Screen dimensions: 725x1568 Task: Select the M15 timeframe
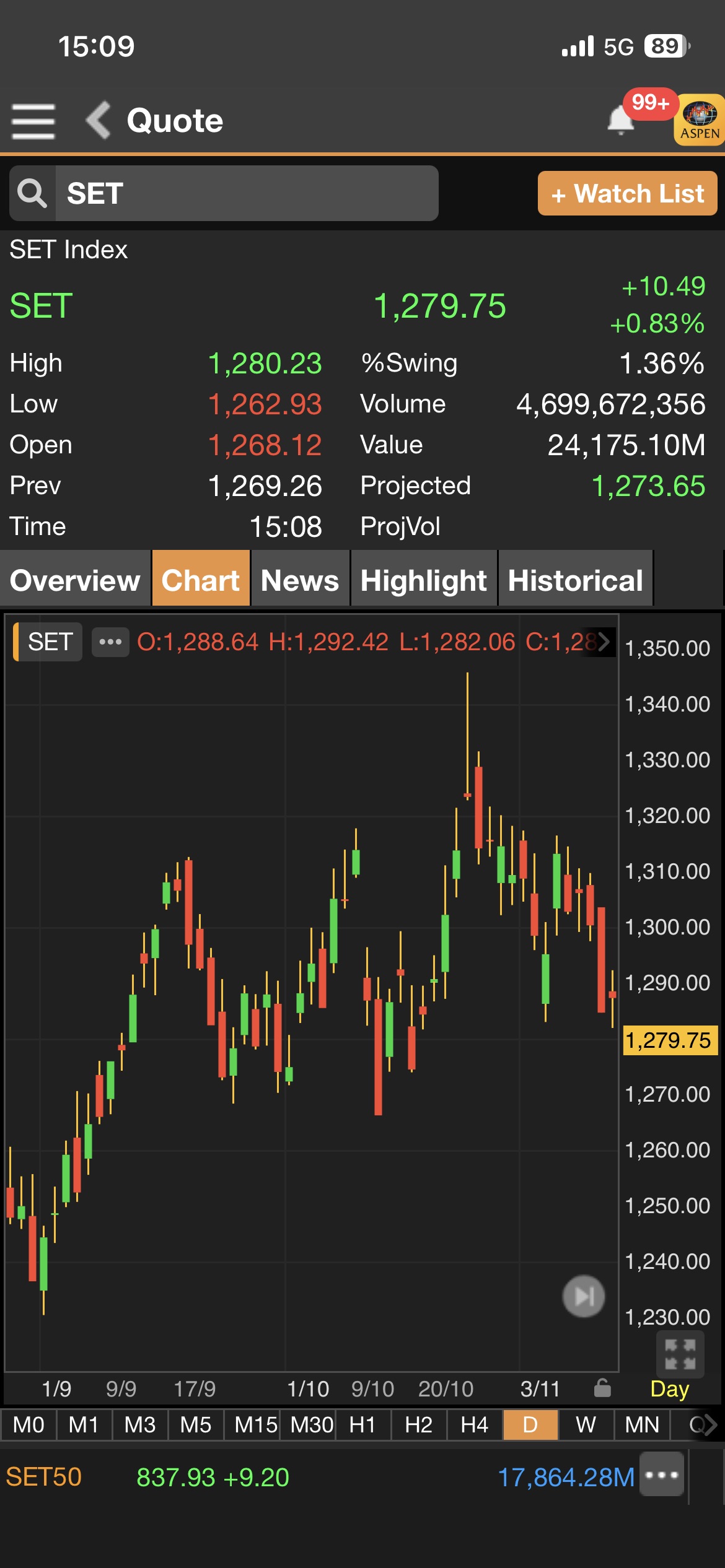(255, 1424)
